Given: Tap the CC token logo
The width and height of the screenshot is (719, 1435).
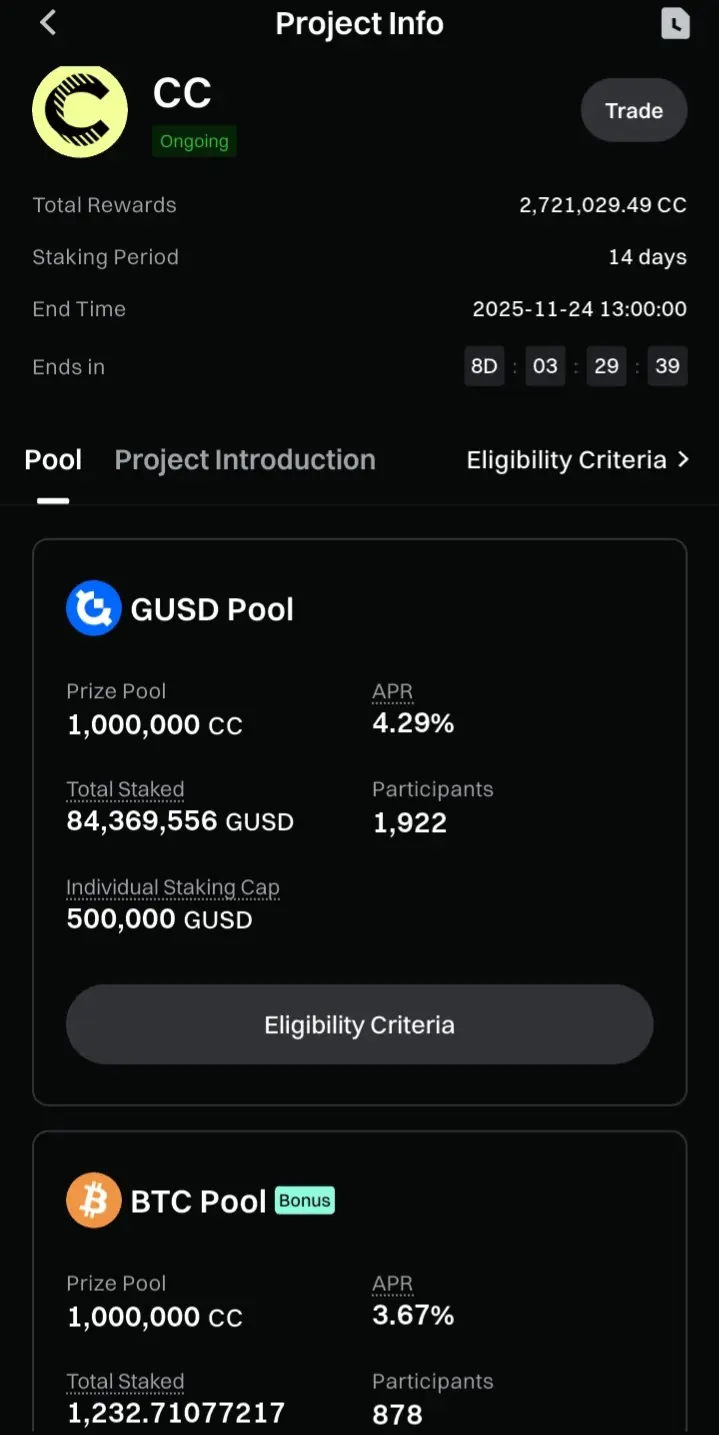Looking at the screenshot, I should (80, 112).
